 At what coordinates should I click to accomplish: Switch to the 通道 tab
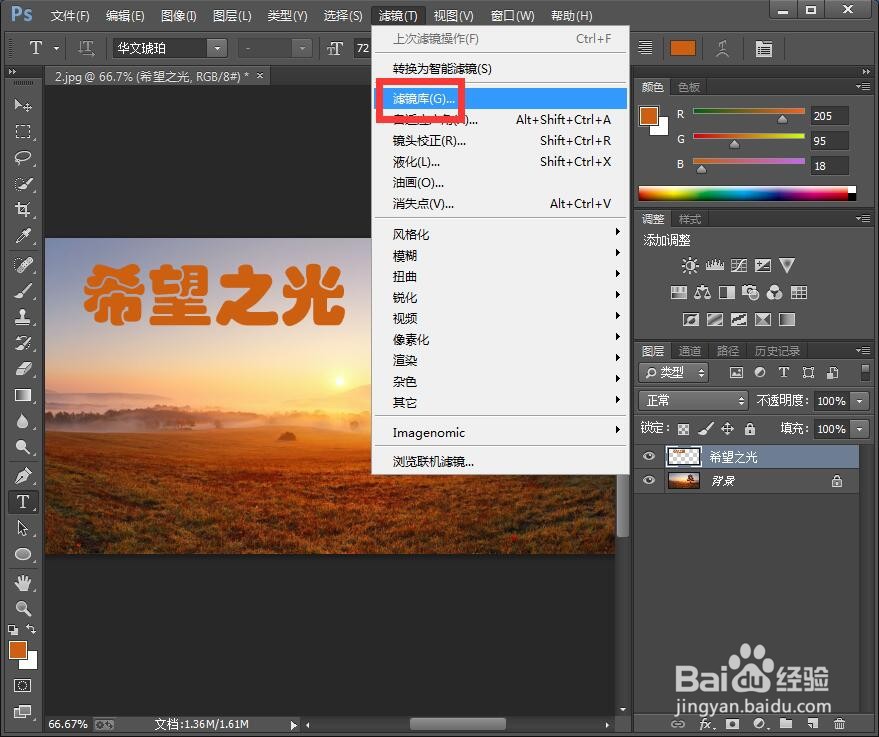tap(689, 350)
